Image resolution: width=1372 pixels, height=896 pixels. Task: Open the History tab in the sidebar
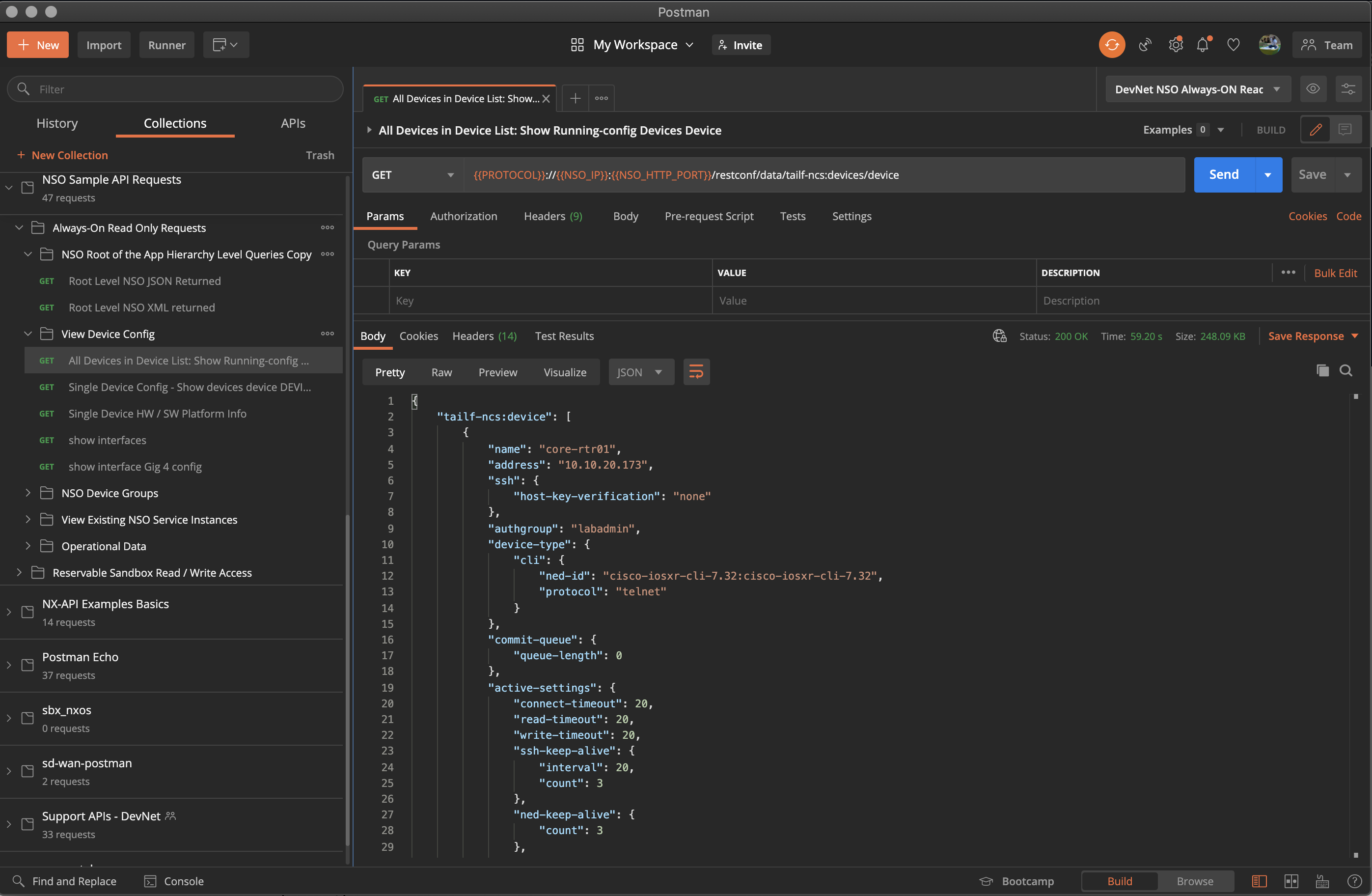[x=56, y=123]
